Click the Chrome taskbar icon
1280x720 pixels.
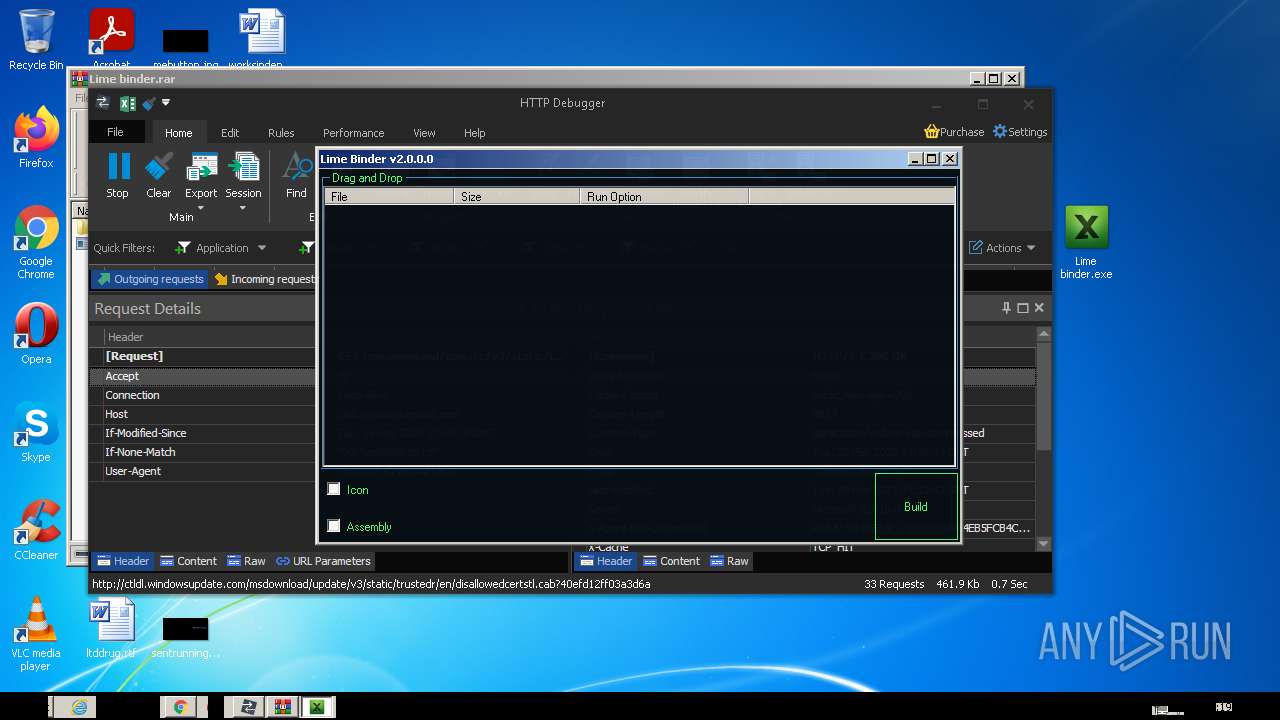[180, 707]
